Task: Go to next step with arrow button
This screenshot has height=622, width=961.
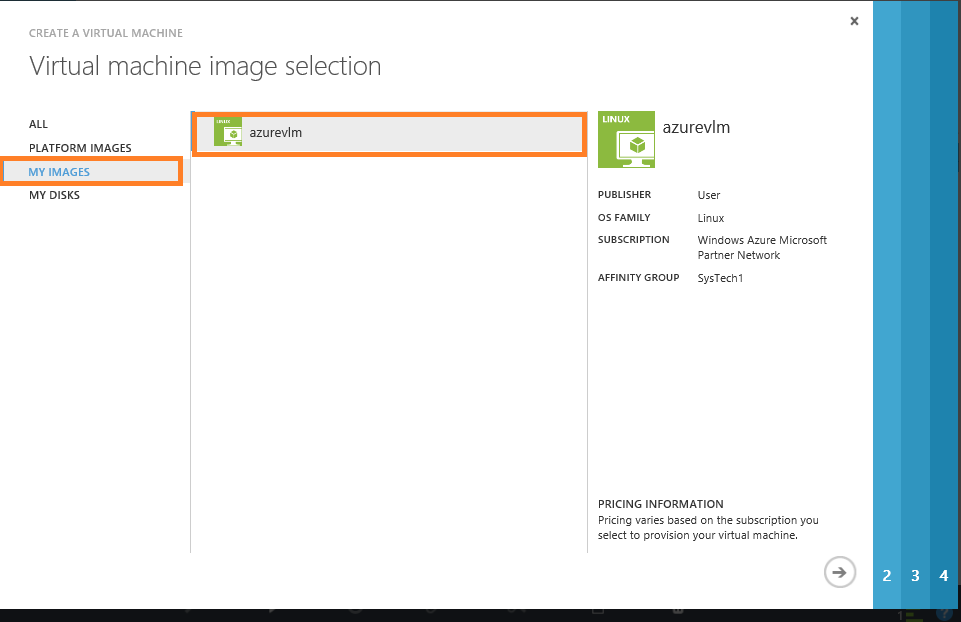Action: pos(840,572)
